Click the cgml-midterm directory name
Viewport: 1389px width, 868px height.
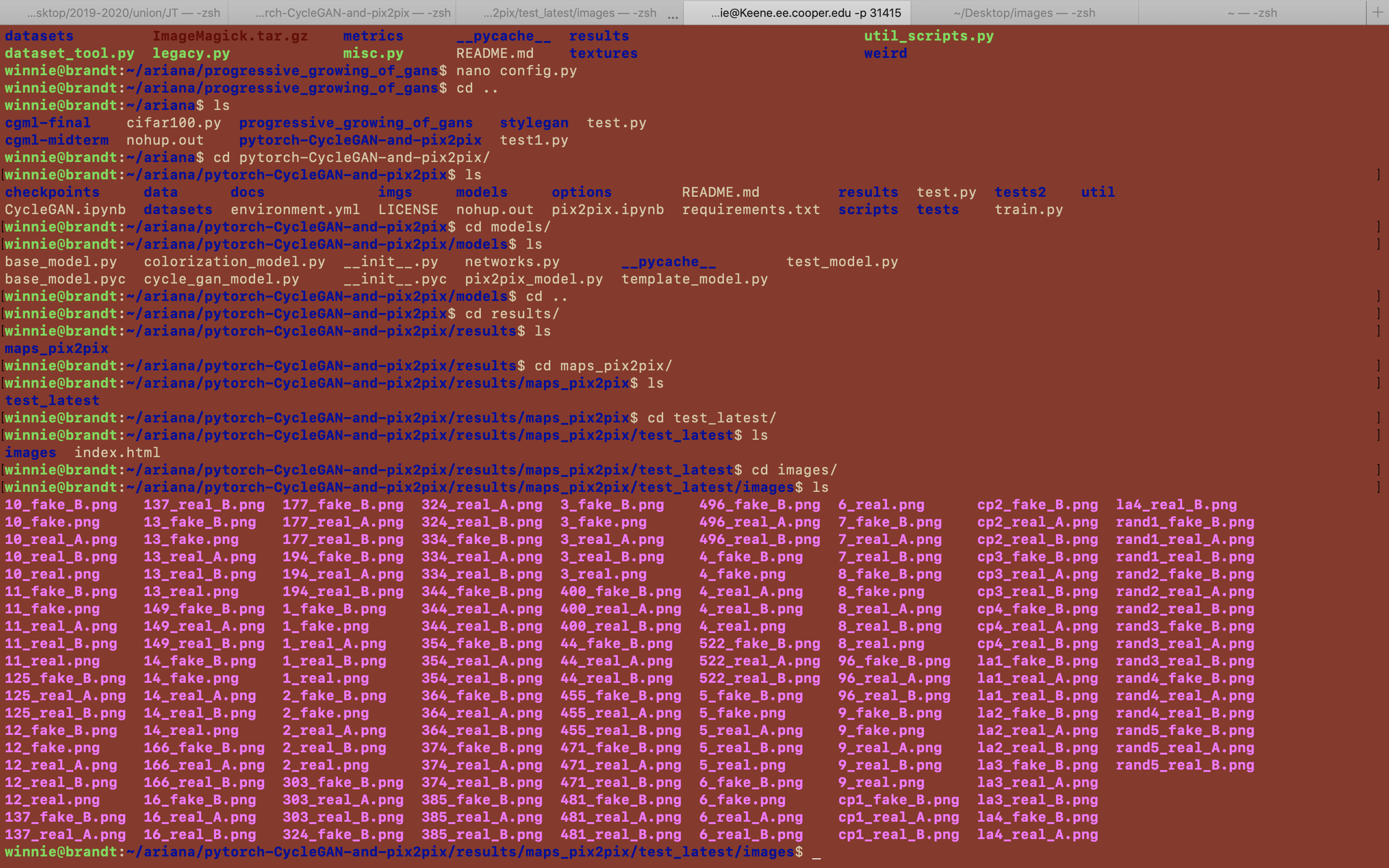click(x=56, y=140)
